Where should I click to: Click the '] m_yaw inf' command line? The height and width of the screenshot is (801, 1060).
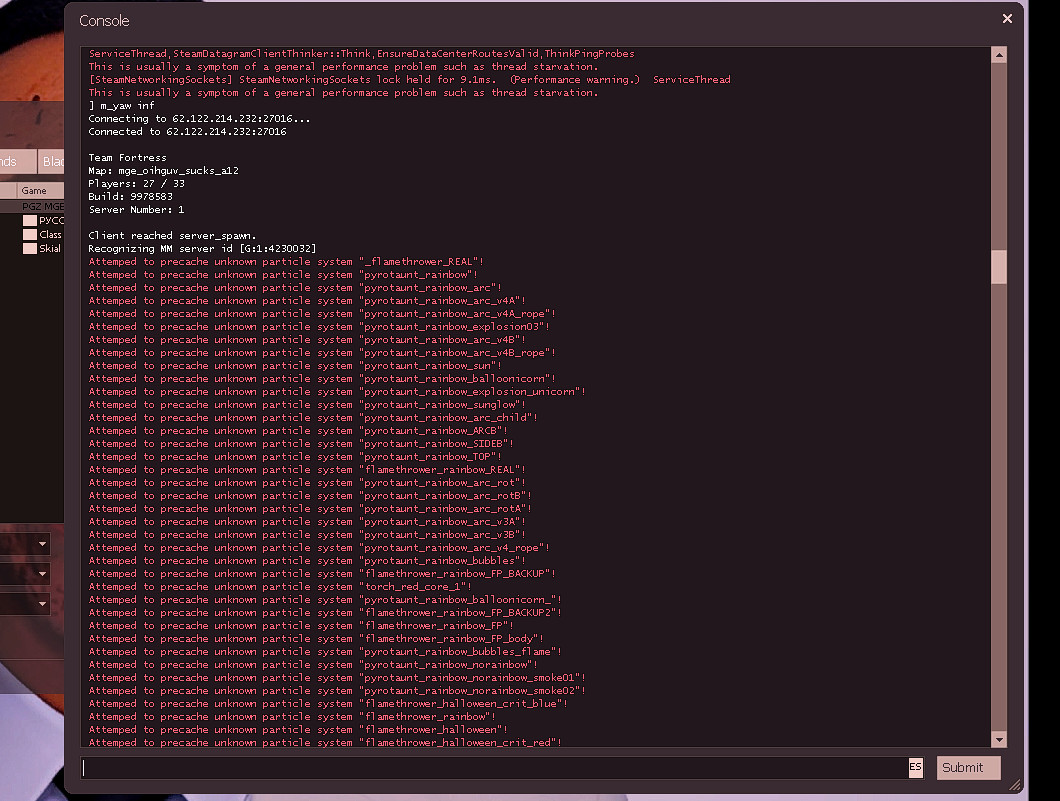(121, 105)
